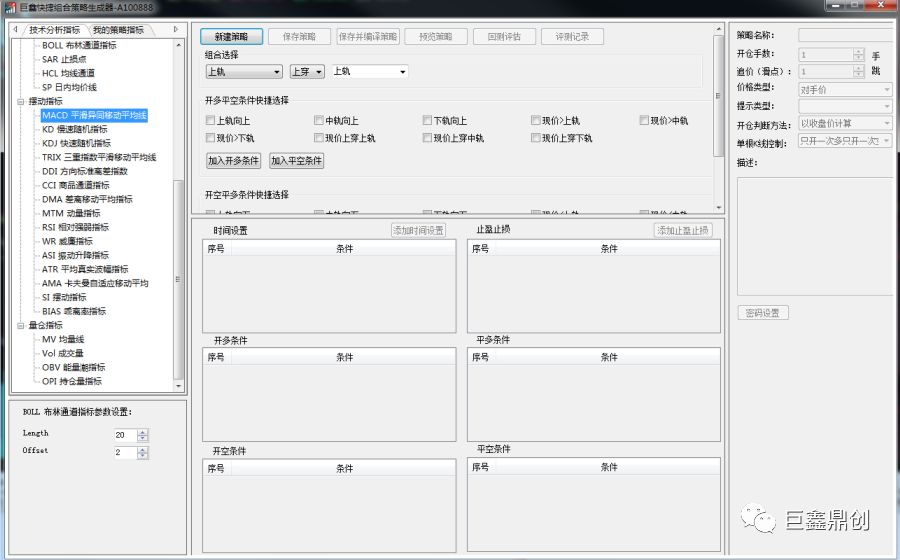Toggle 现价>下轨 checkbox

[210, 138]
